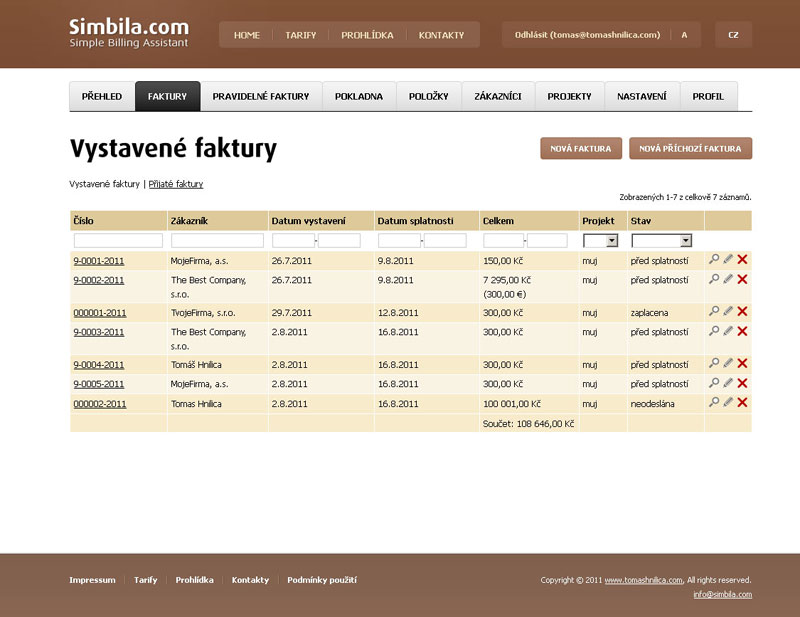Open invoice link 9-0003-2011
Screen dimensions: 800x617
[99, 332]
